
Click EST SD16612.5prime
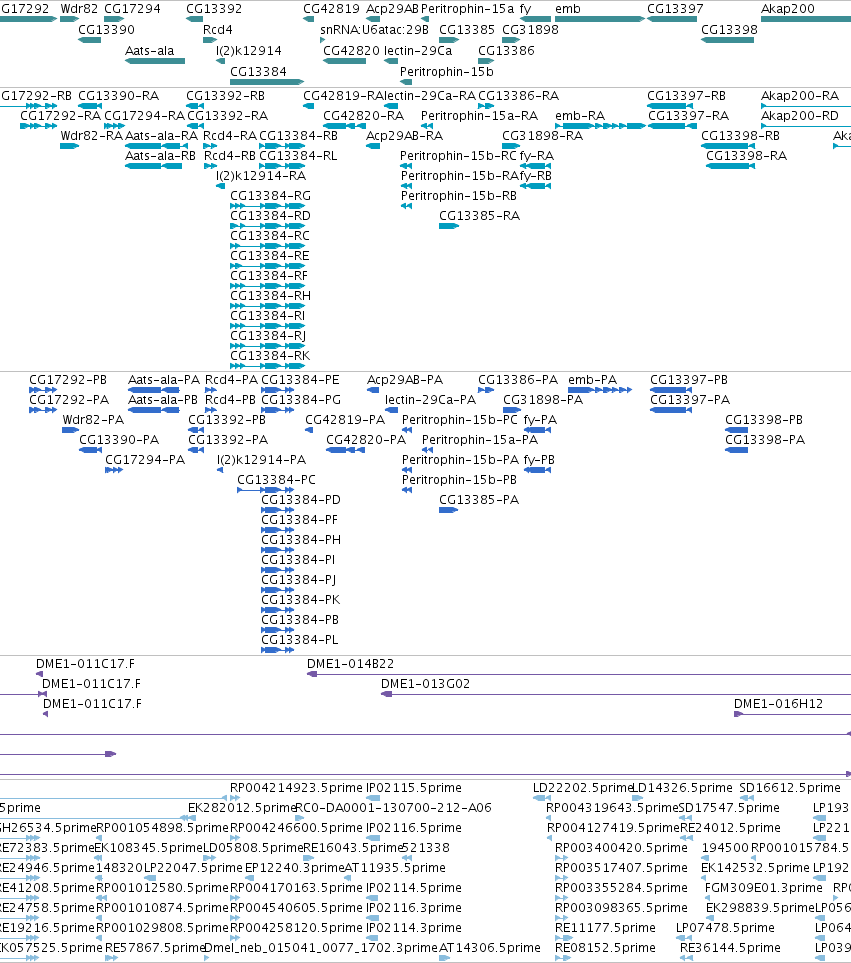[790, 787]
